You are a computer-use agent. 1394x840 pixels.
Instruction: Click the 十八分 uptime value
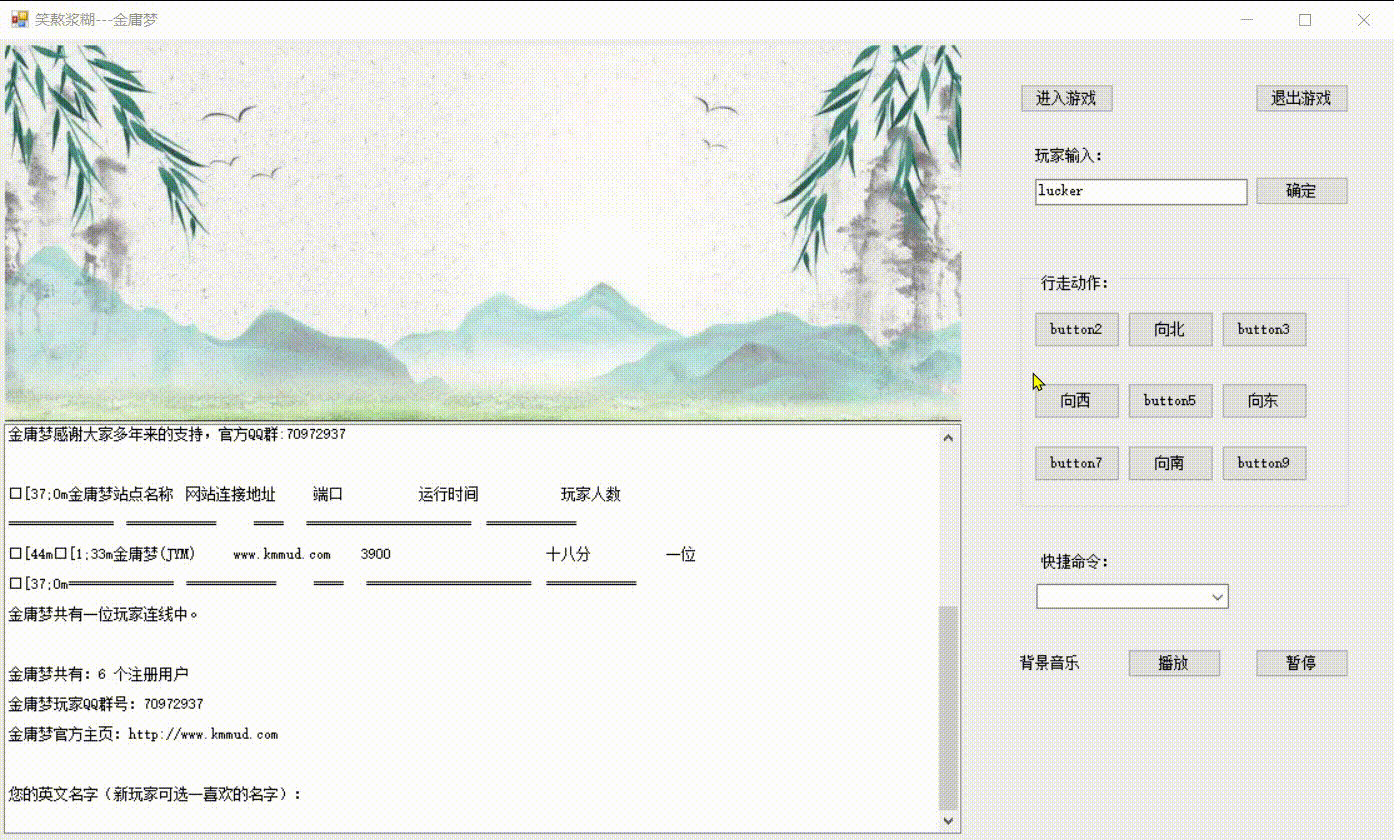(x=568, y=554)
